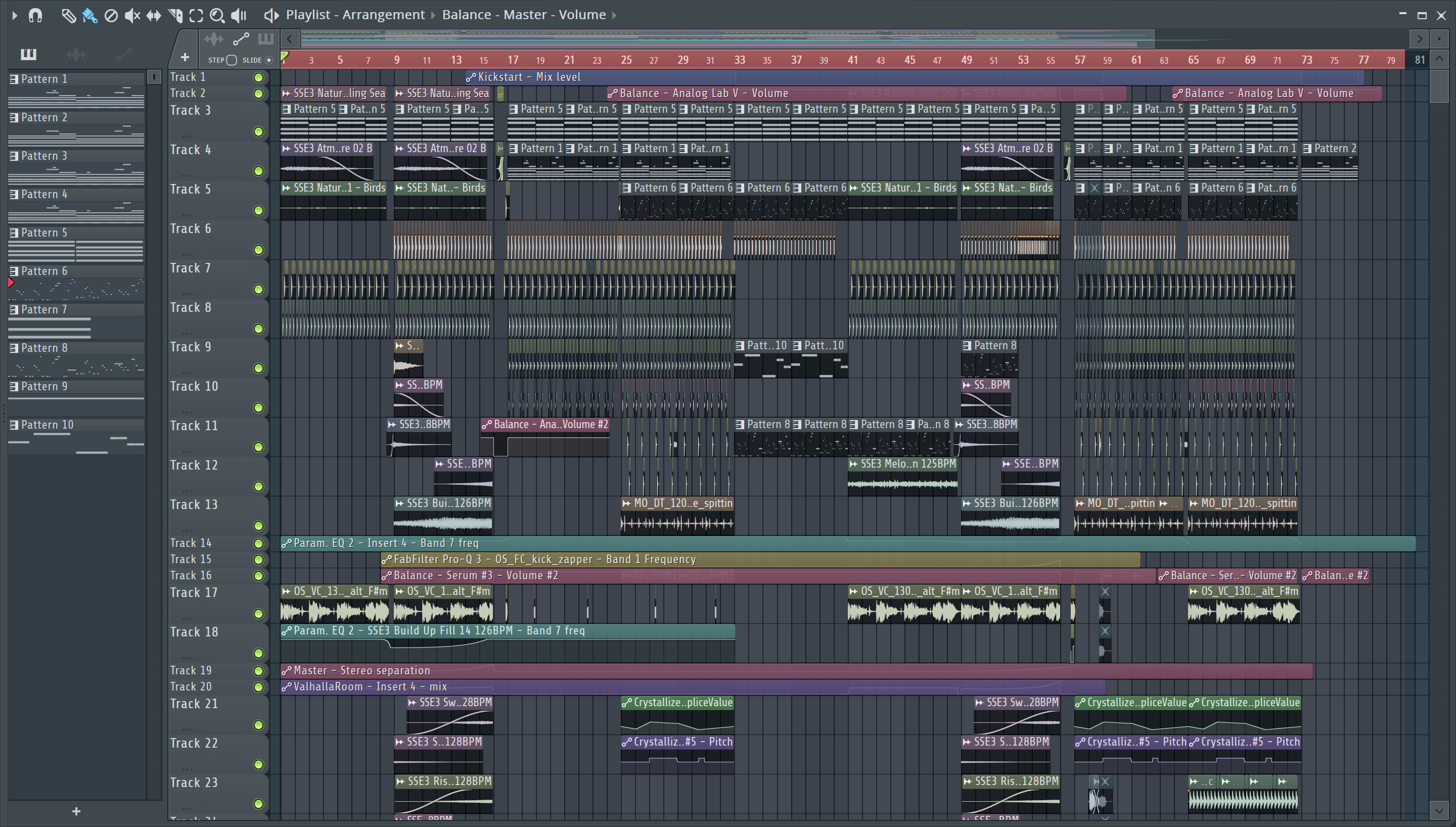This screenshot has width=1456, height=827.
Task: Click the pattern picker scrollbar handle
Action: [154, 77]
